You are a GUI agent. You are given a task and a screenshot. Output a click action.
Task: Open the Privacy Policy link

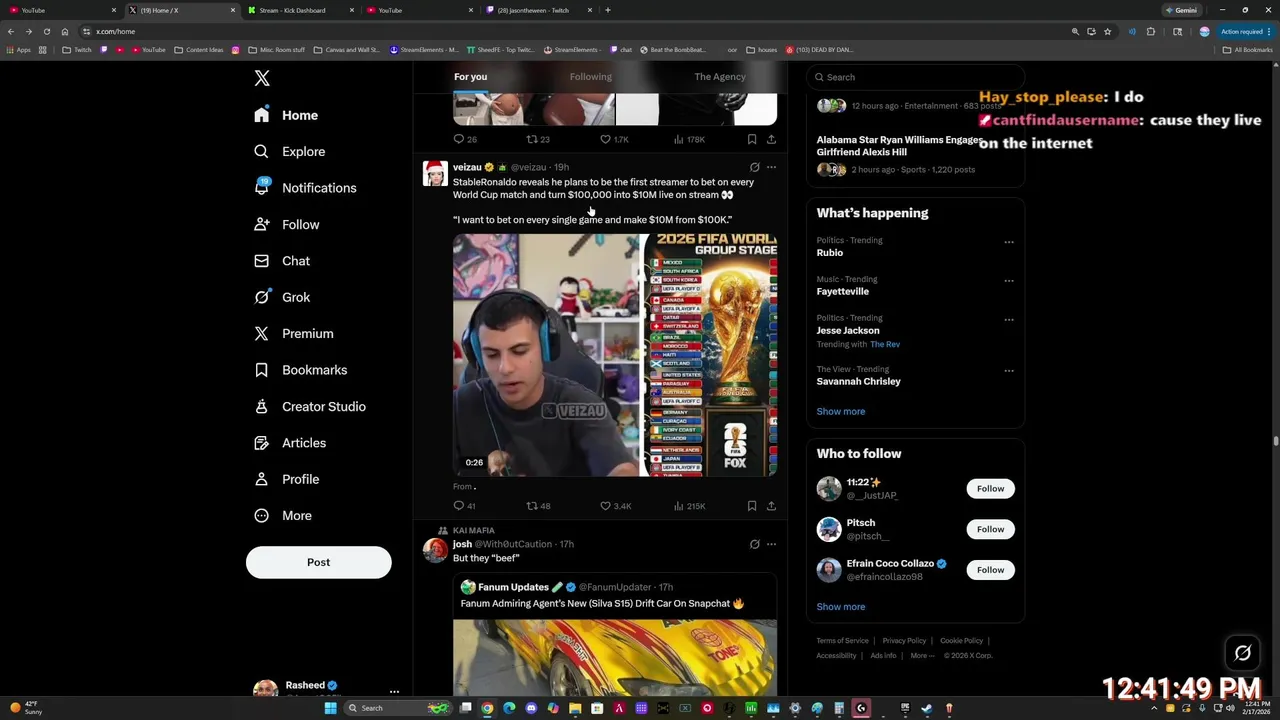coord(904,641)
